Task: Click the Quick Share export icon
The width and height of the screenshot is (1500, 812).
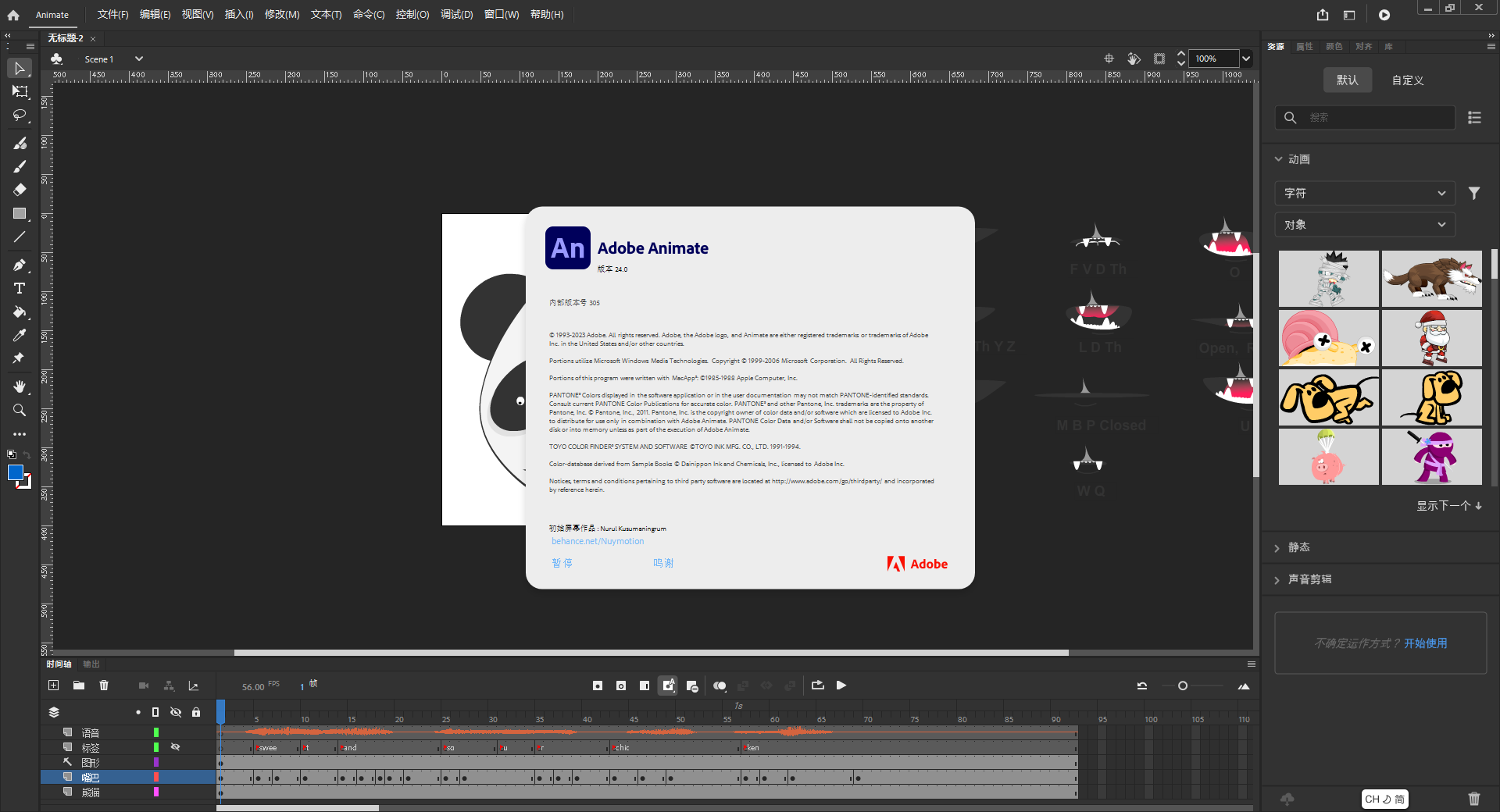Action: (x=1323, y=15)
